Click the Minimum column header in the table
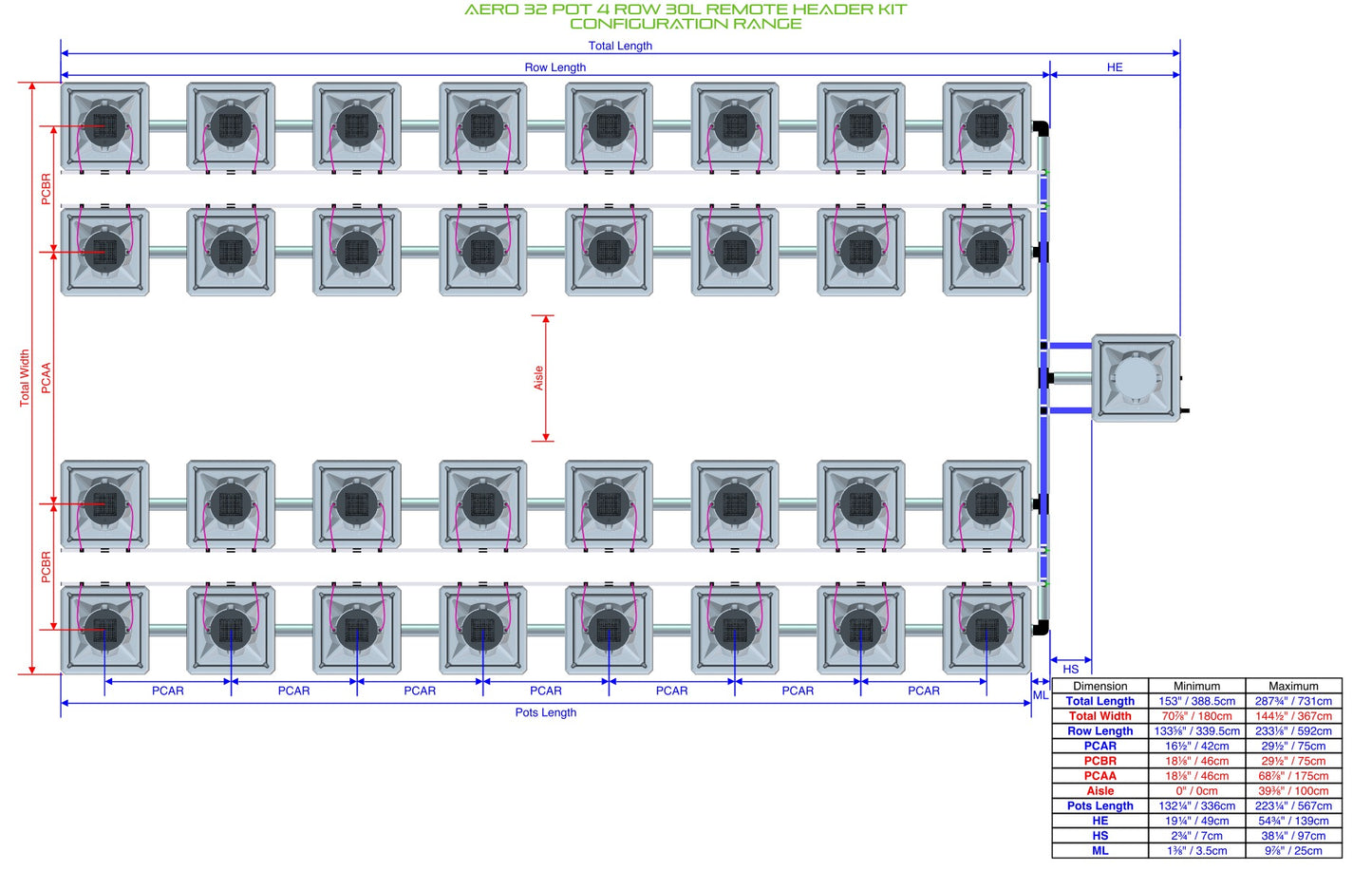 coord(1196,686)
